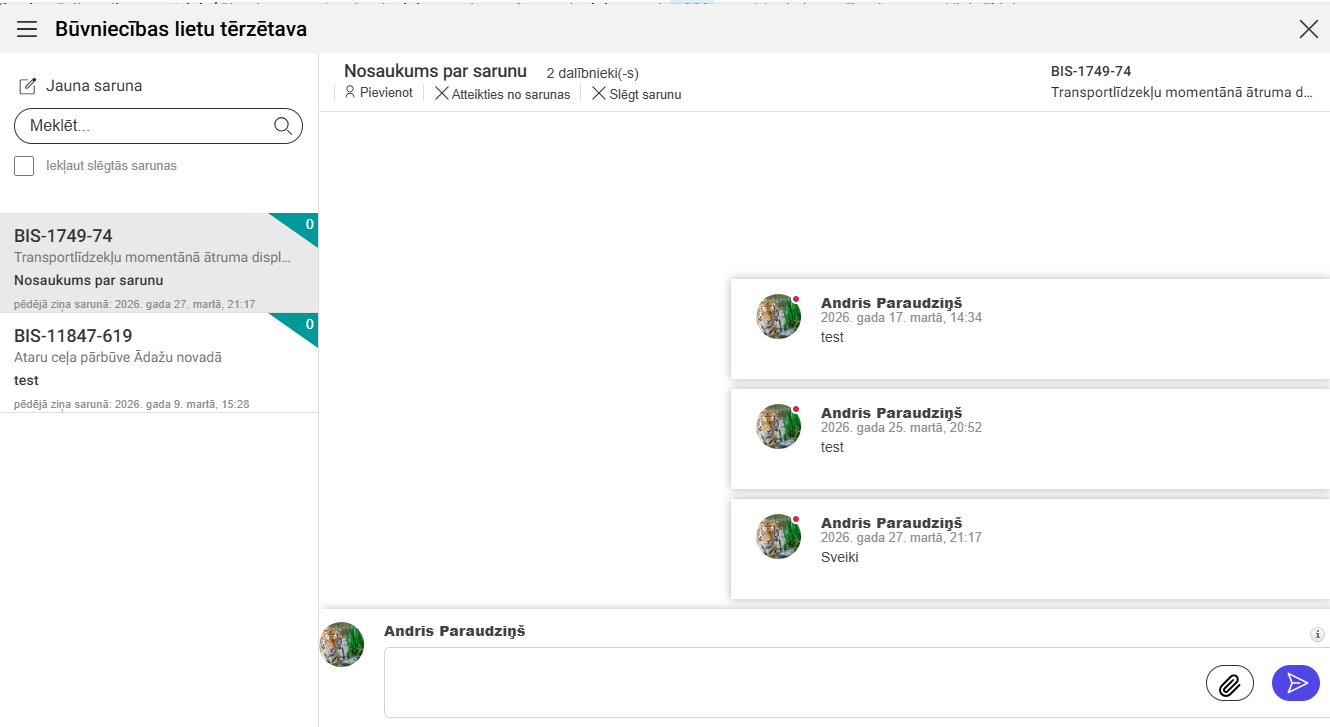The image size is (1330, 727).
Task: Enable Iekļaut slēgtās sarunas checkbox
Action: 24,166
